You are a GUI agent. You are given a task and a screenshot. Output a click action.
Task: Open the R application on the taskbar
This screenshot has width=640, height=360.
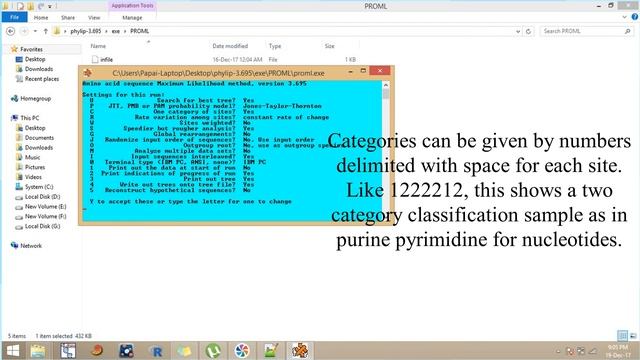click(156, 351)
